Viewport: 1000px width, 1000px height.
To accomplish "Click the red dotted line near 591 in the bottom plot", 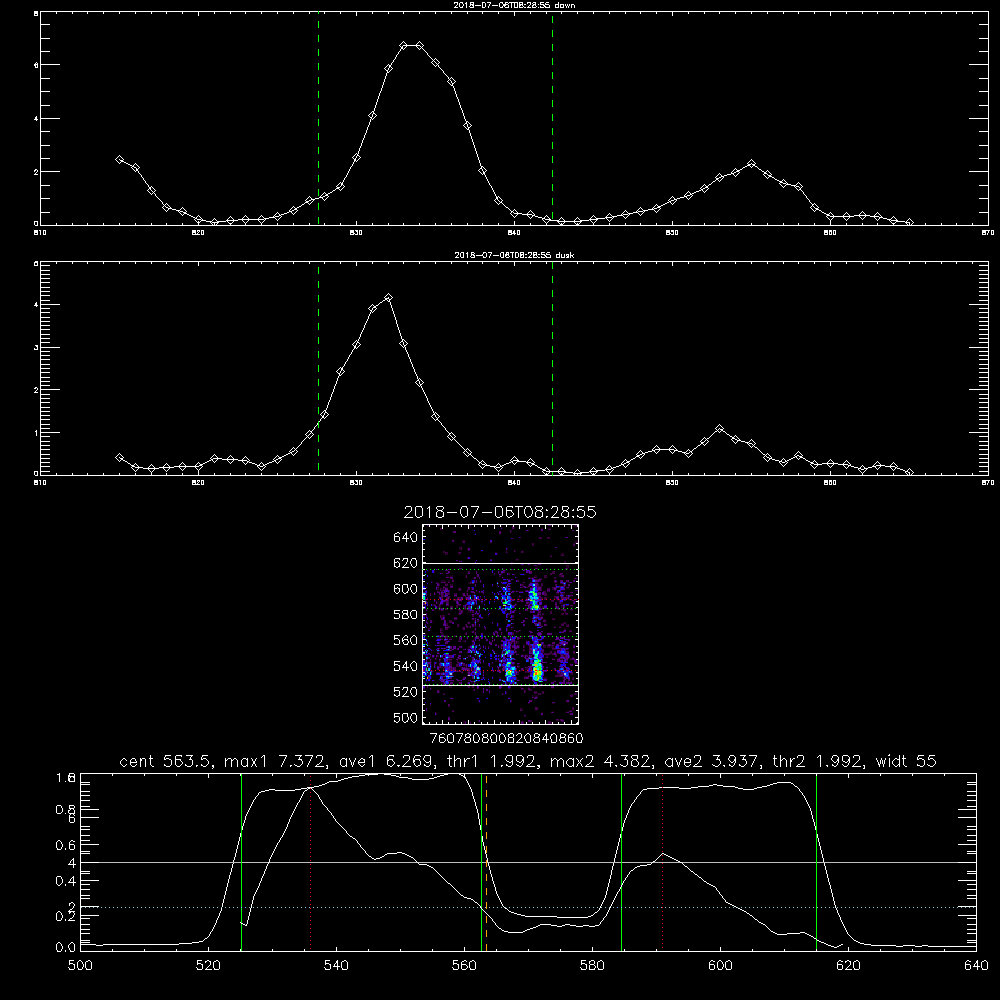I will tap(663, 862).
